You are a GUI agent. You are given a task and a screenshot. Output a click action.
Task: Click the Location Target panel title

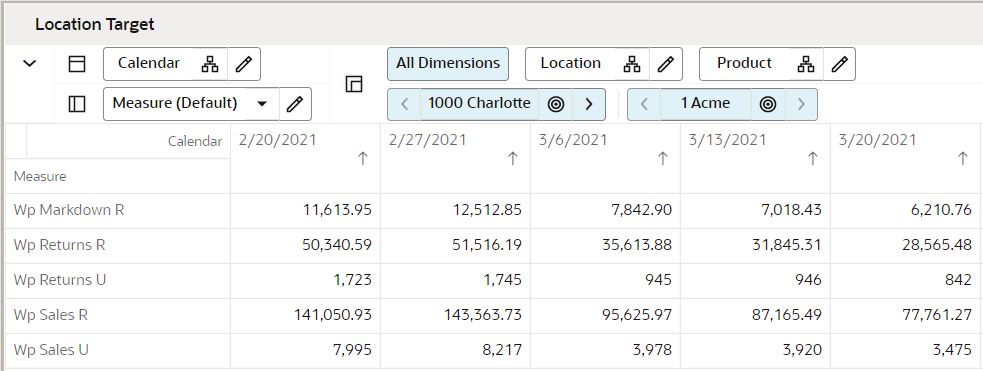click(x=95, y=24)
